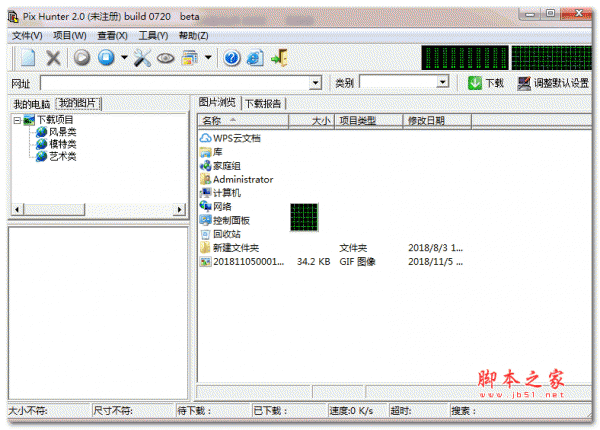This screenshot has height=430, width=600.
Task: Select the 回收站 recycle bin icon
Action: tap(205, 234)
